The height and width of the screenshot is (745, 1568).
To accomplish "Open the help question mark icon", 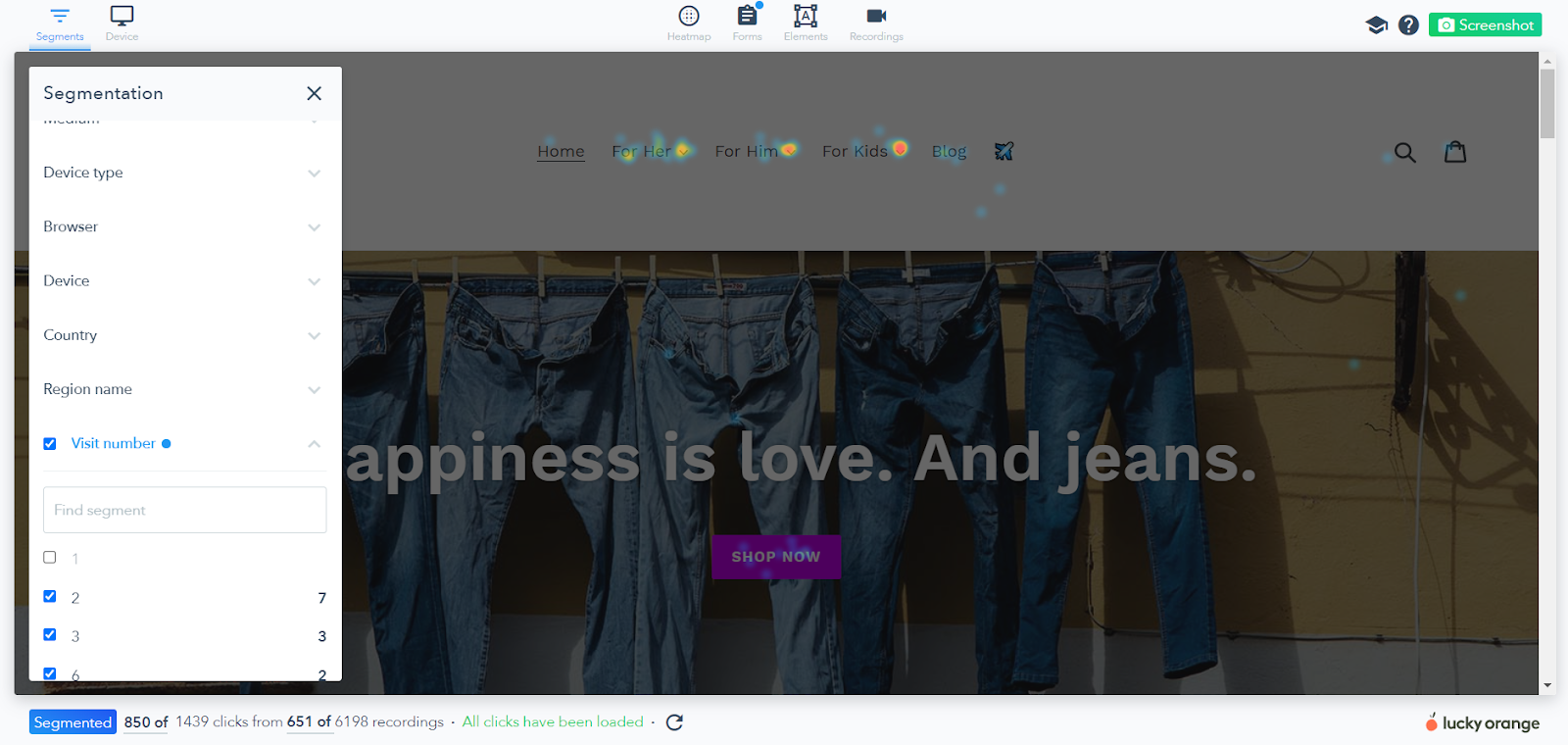I will pyautogui.click(x=1408, y=25).
